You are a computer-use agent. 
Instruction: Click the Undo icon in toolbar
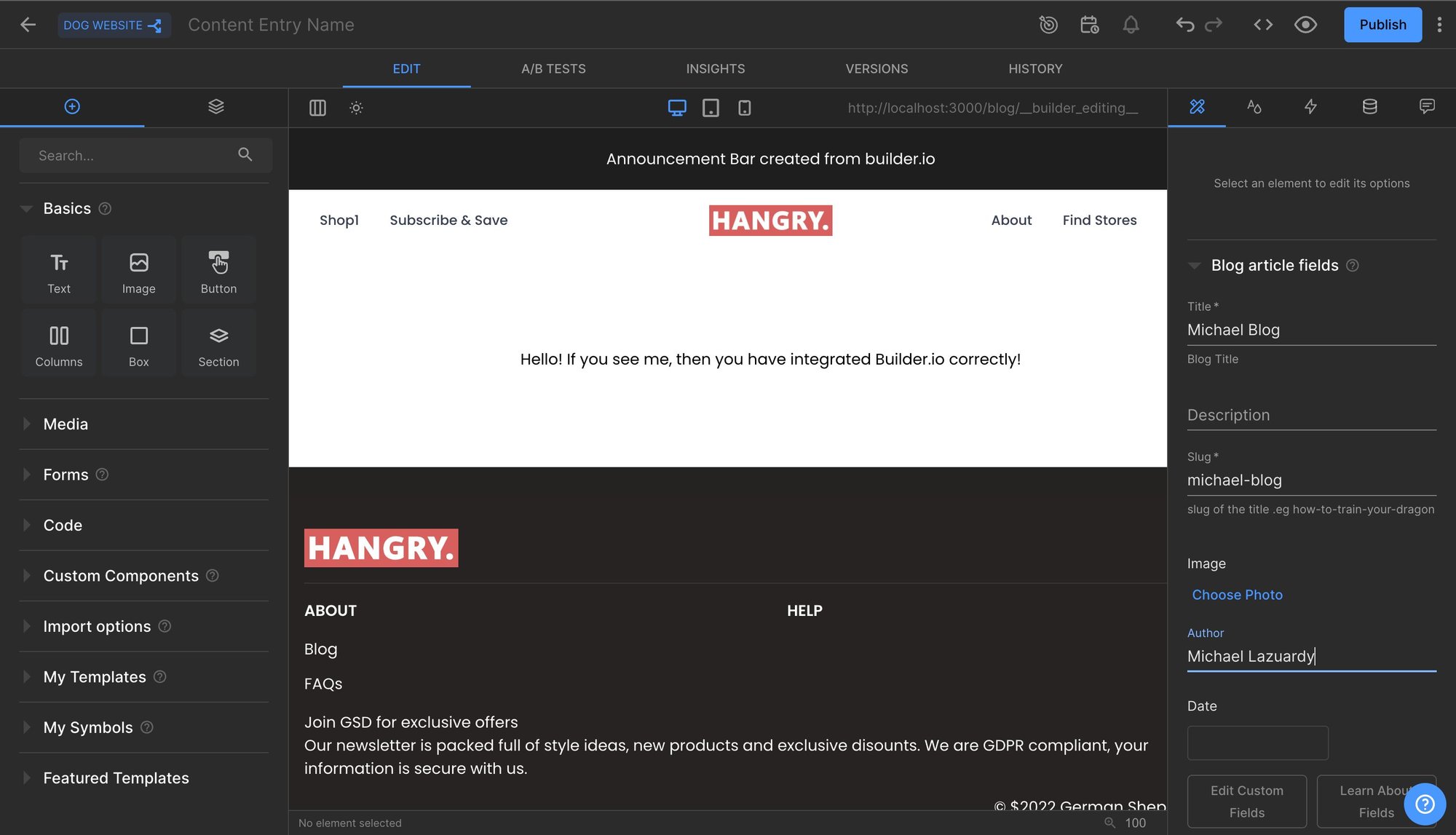tap(1184, 24)
